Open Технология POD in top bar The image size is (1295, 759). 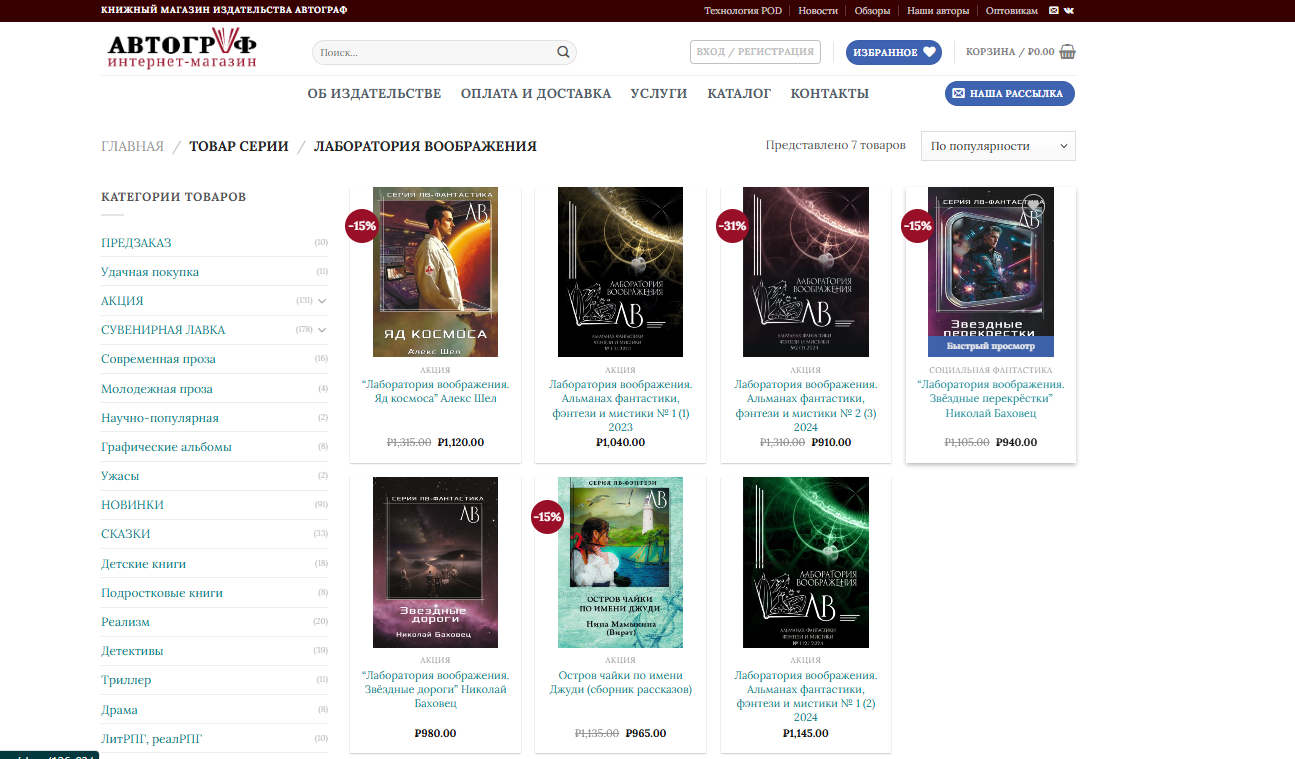tap(743, 10)
